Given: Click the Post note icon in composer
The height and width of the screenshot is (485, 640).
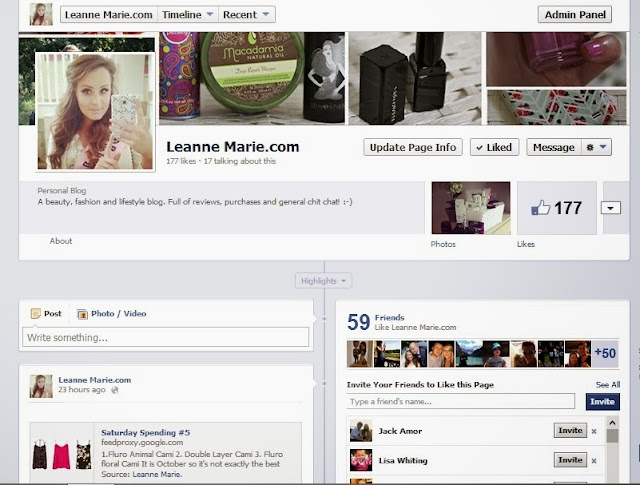Looking at the screenshot, I should pyautogui.click(x=36, y=314).
